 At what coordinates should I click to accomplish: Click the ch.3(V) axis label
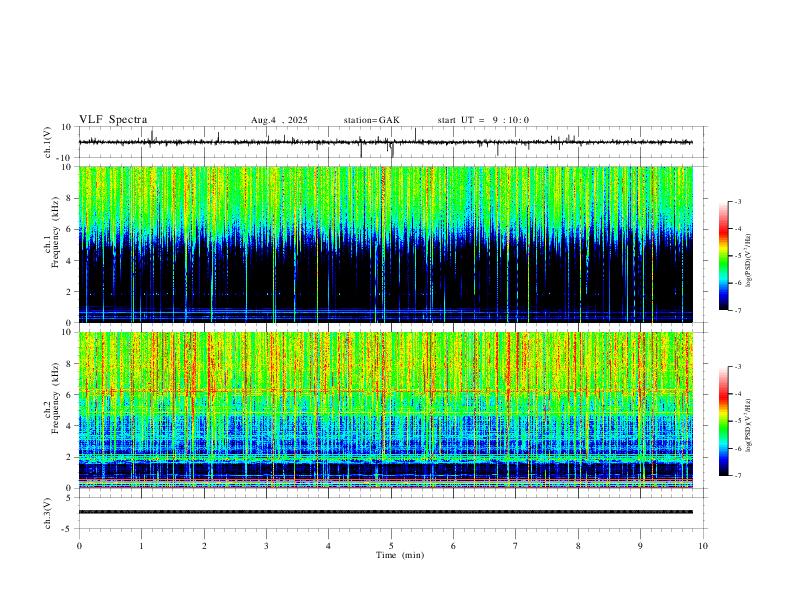tap(48, 513)
